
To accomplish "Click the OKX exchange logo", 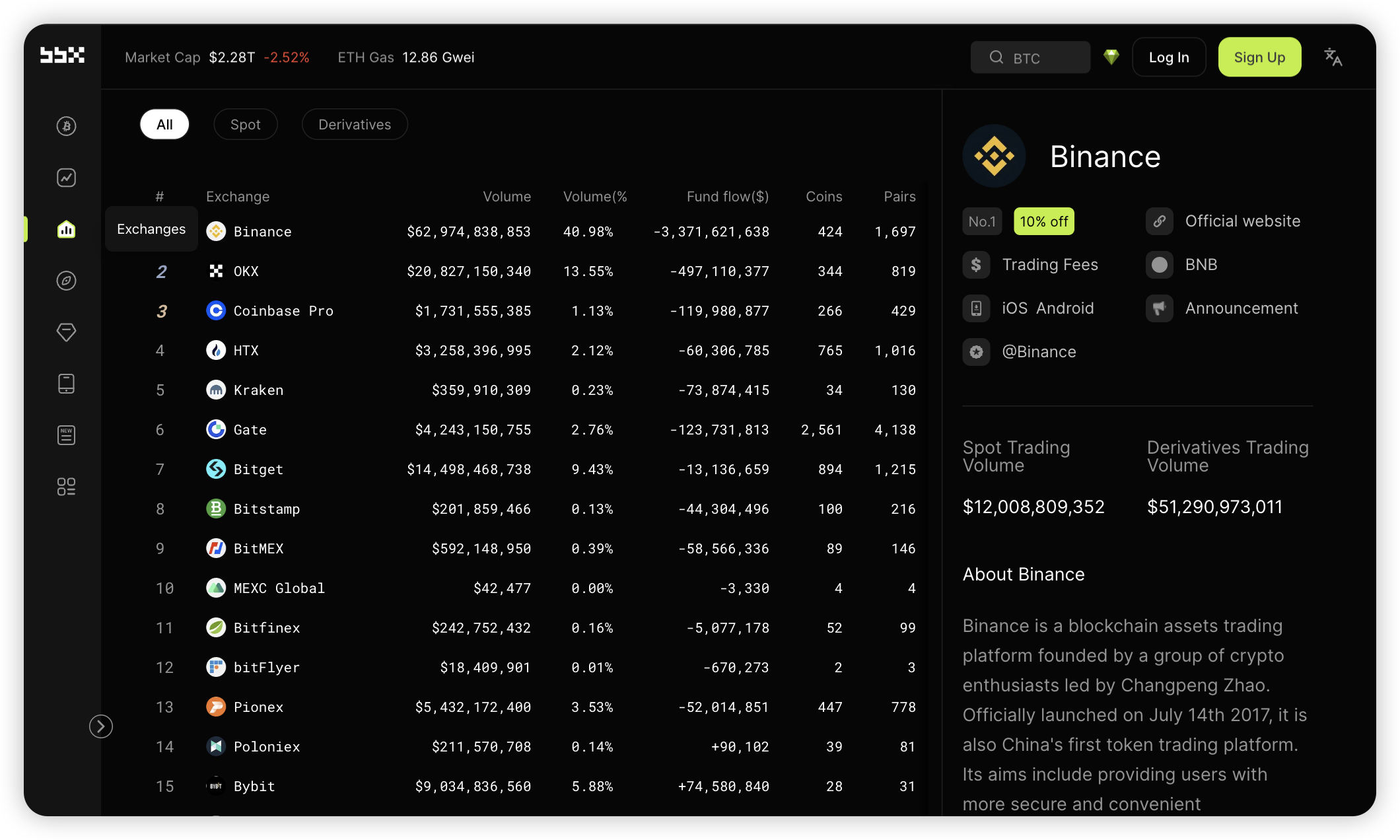I will click(x=216, y=271).
